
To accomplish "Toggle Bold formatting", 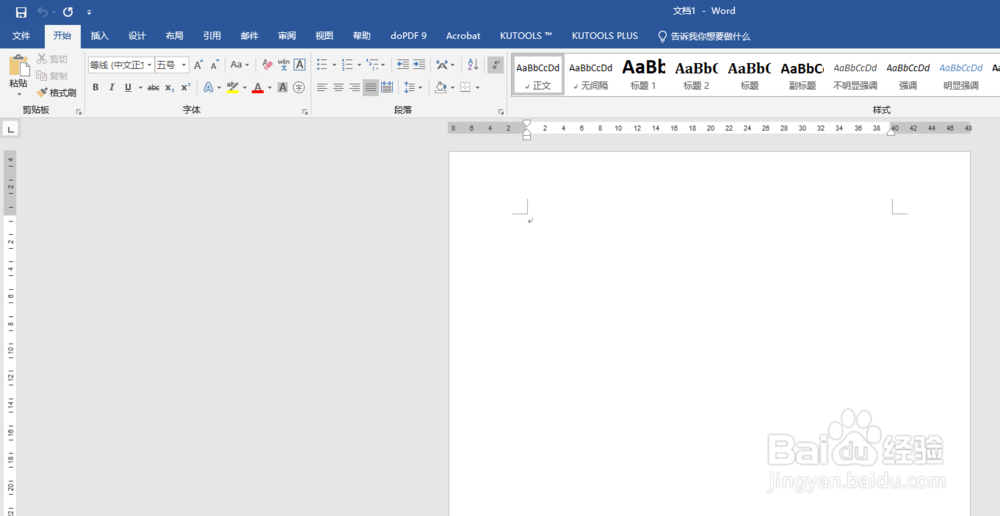I will (x=96, y=87).
